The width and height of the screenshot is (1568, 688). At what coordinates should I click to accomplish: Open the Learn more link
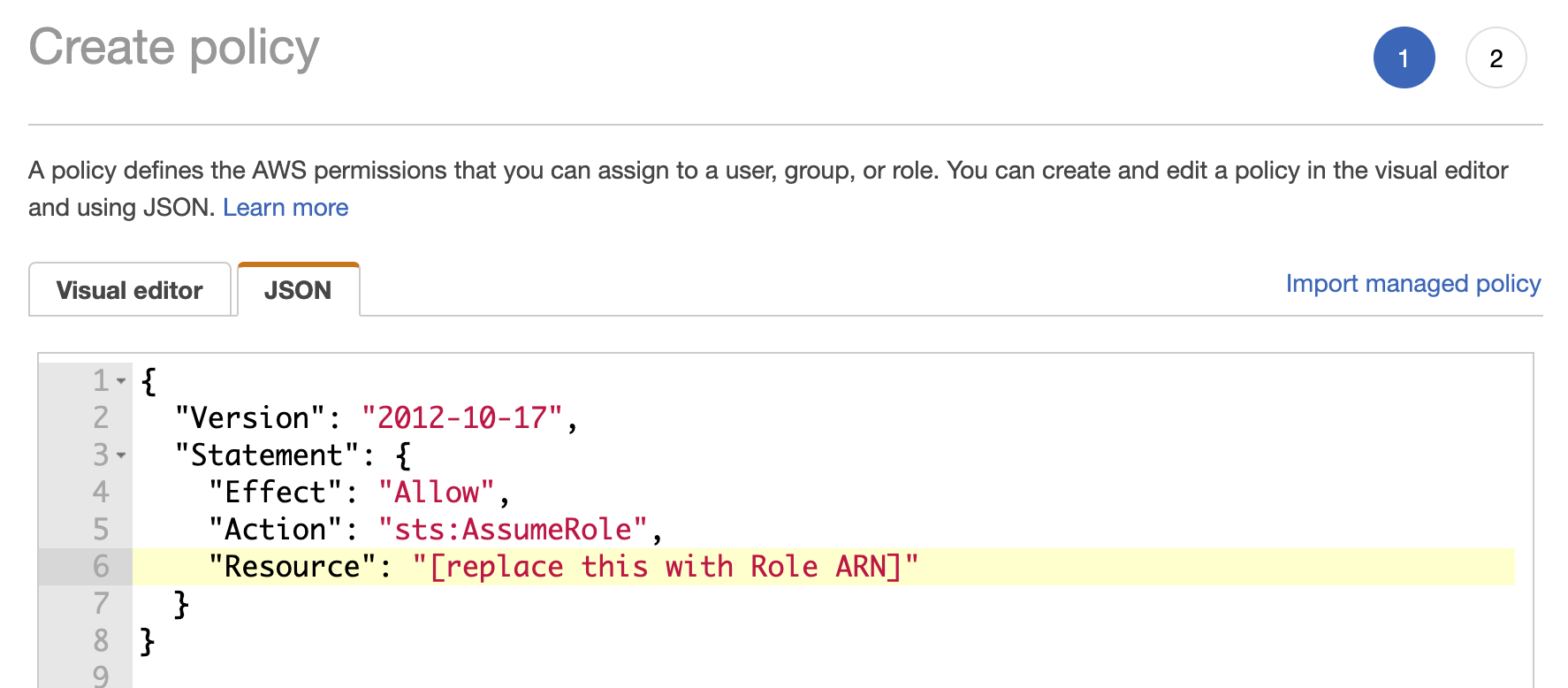[x=285, y=208]
